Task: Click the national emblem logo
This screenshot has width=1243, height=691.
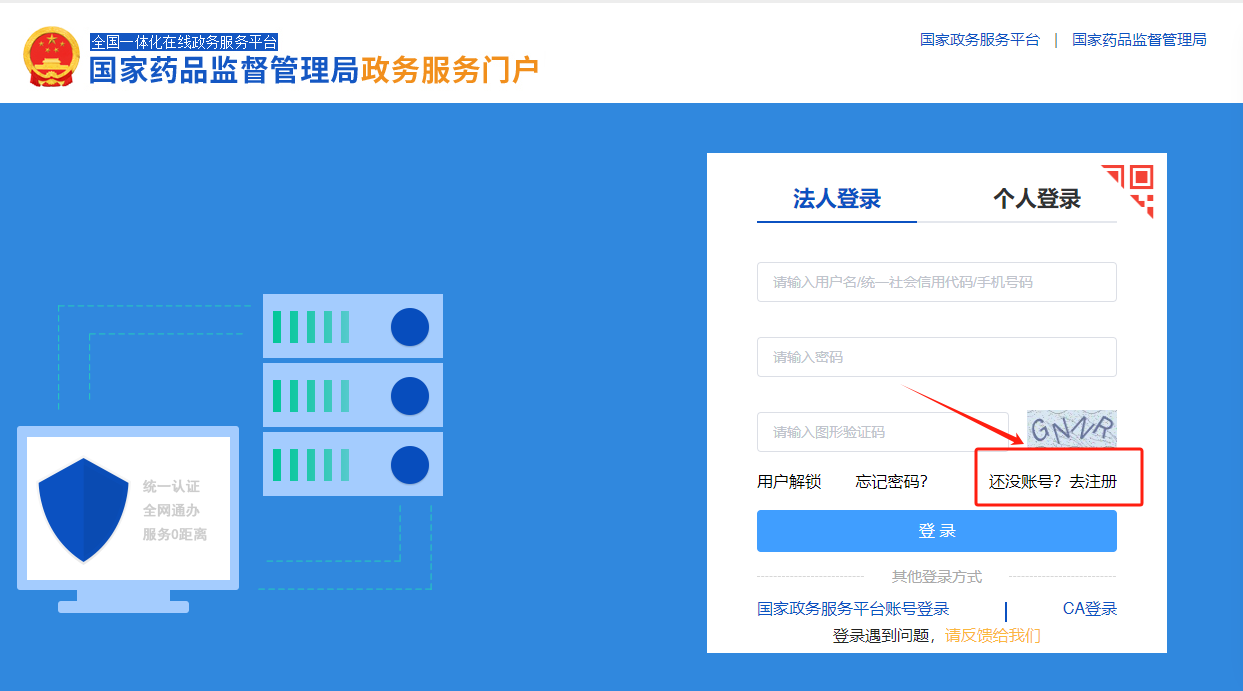Action: [x=51, y=57]
